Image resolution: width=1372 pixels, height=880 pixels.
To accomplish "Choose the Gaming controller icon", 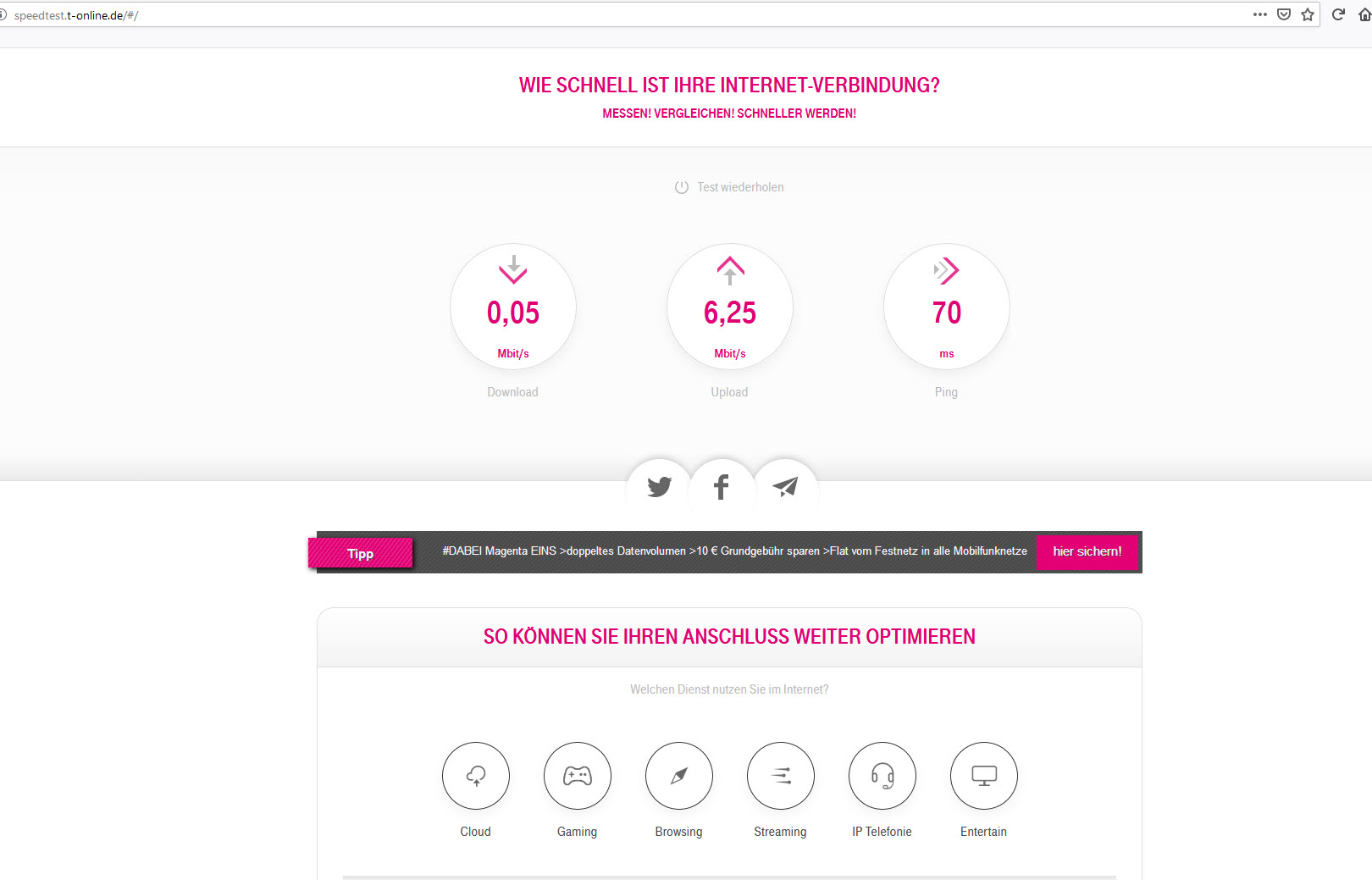I will pos(578,776).
